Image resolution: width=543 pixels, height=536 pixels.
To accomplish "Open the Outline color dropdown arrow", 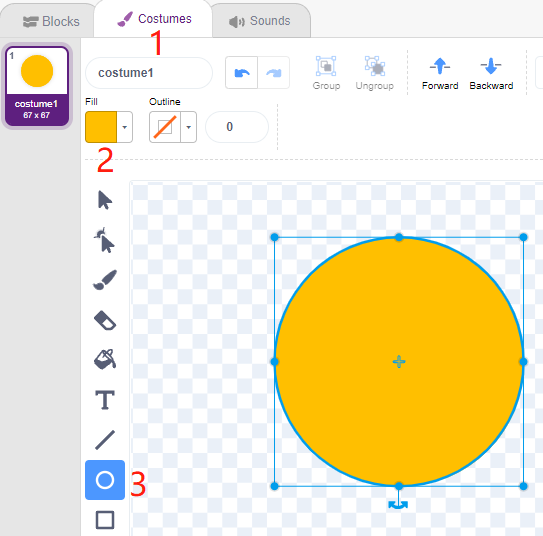I will coord(188,127).
